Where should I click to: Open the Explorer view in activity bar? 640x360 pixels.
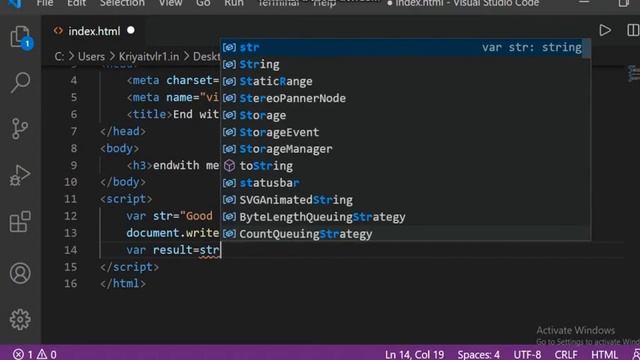[x=20, y=37]
